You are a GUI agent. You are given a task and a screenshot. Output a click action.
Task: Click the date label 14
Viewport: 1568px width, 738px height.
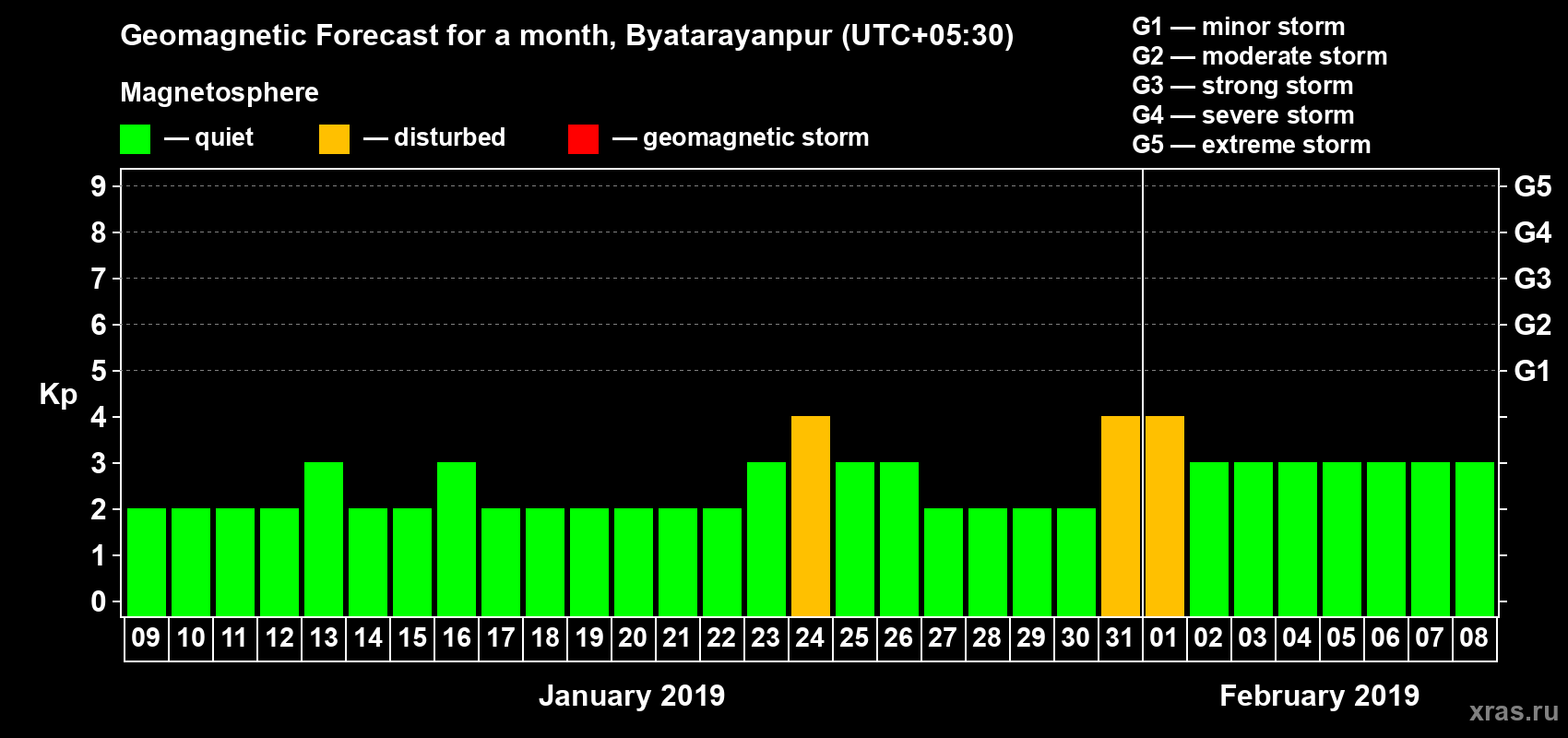[368, 637]
